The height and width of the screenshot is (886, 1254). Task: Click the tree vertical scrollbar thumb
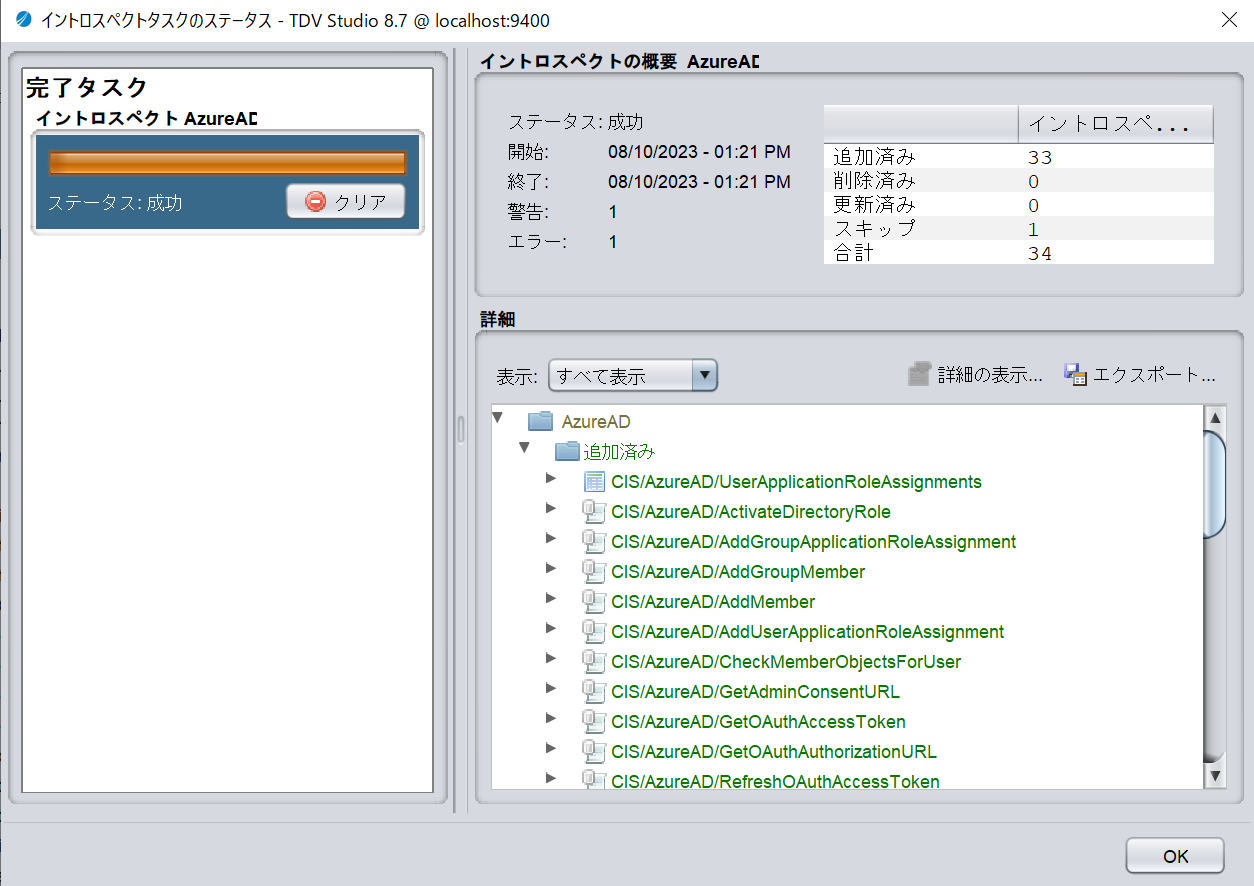1215,485
